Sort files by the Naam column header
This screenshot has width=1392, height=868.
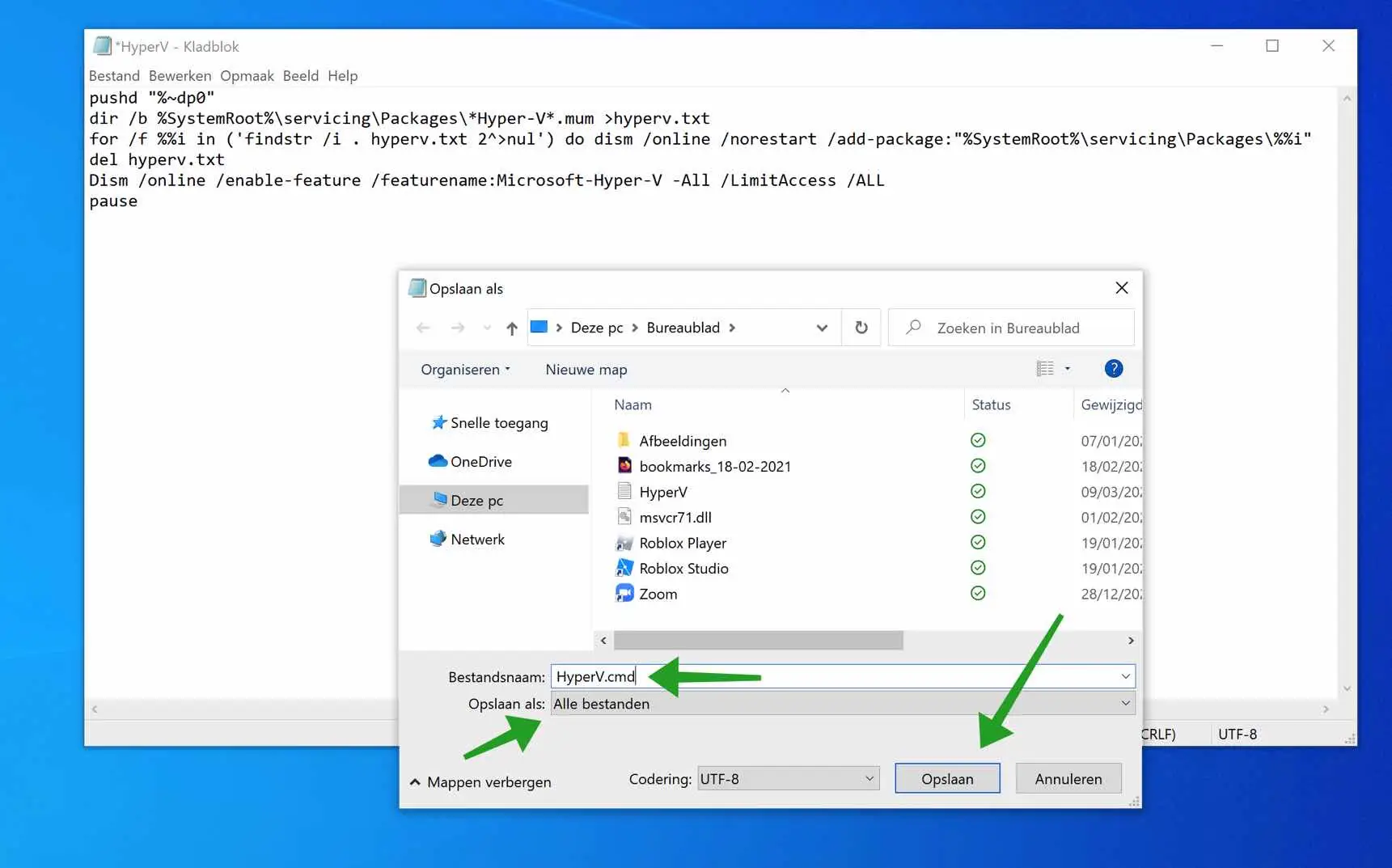tap(633, 404)
